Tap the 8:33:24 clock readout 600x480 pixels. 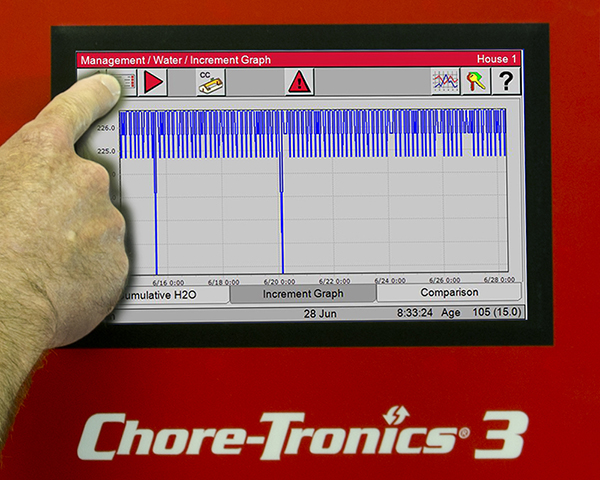pyautogui.click(x=415, y=313)
